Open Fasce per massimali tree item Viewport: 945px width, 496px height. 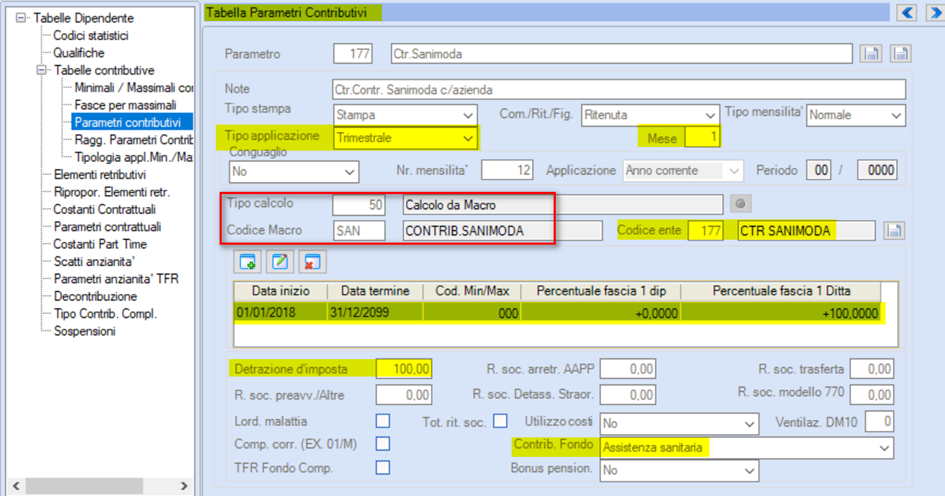coord(125,105)
